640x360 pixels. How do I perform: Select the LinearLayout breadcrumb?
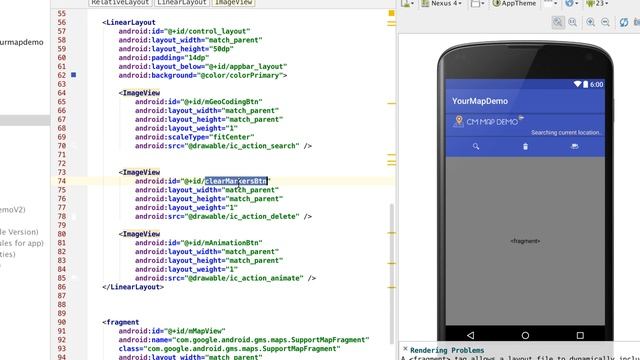click(x=182, y=3)
